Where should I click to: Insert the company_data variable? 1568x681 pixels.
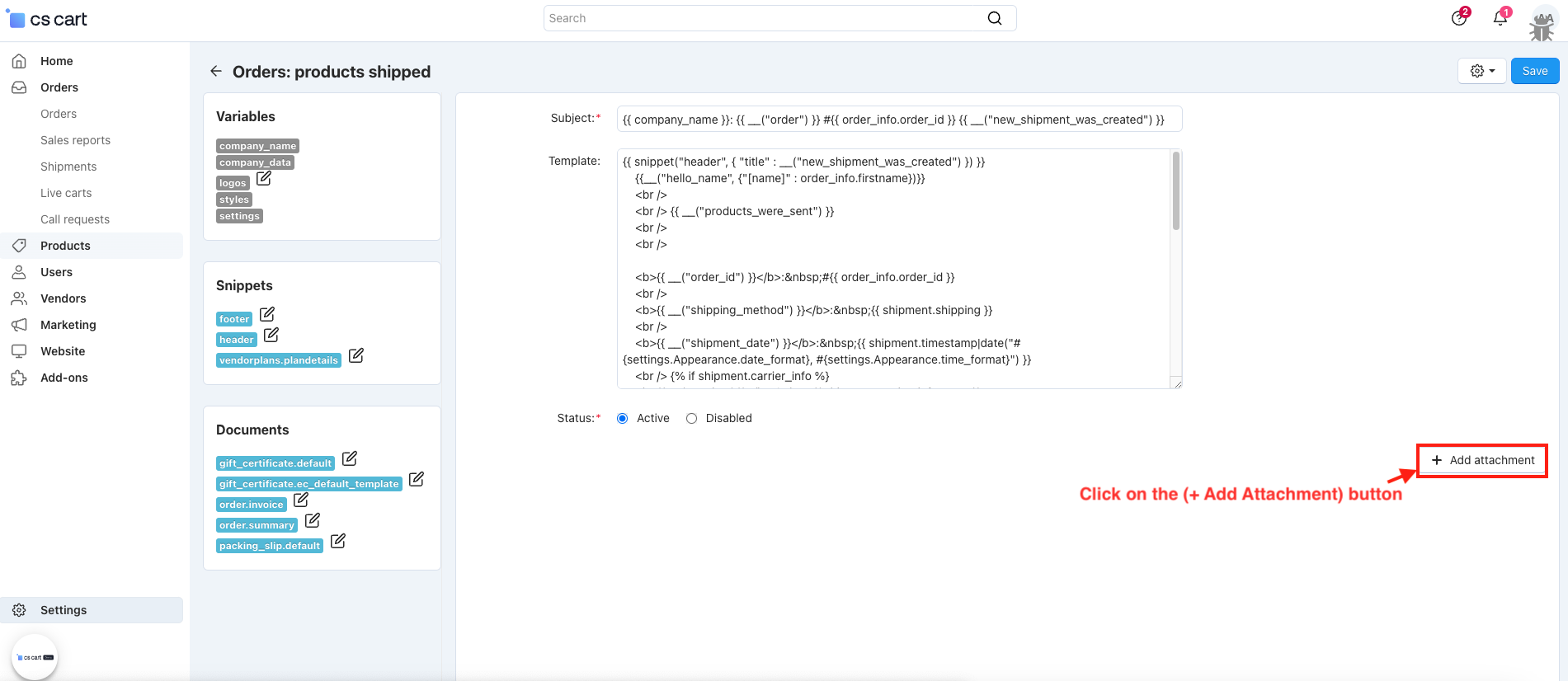(255, 162)
